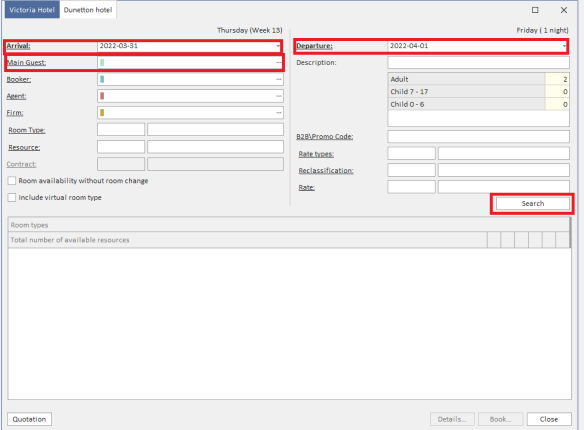Click the red Agent field marker

coord(102,96)
